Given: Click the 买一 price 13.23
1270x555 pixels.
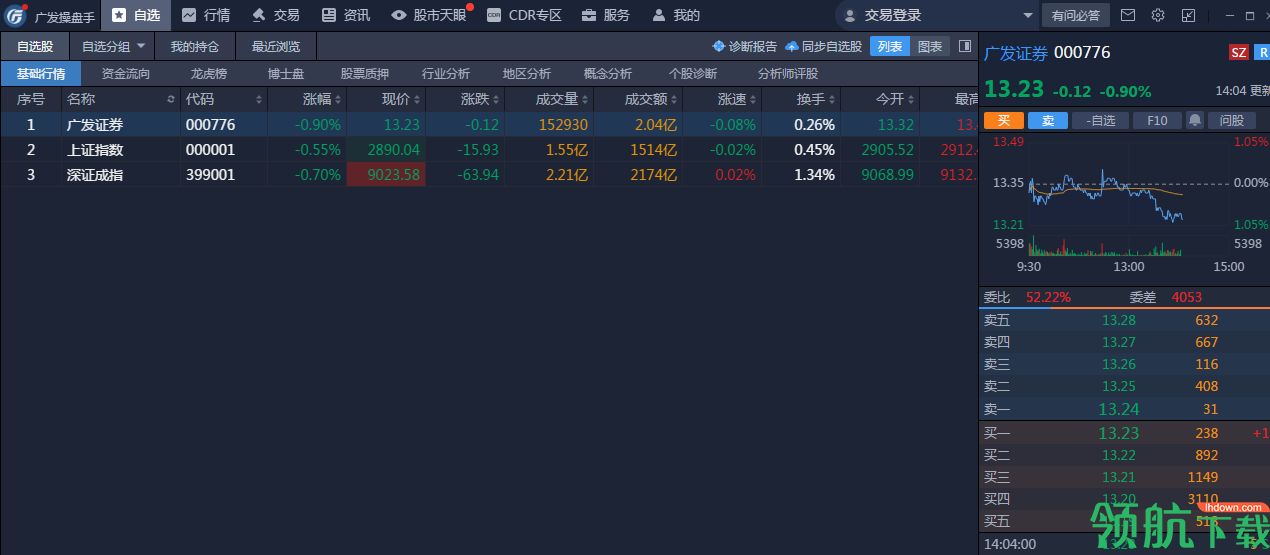Looking at the screenshot, I should click(1119, 433).
